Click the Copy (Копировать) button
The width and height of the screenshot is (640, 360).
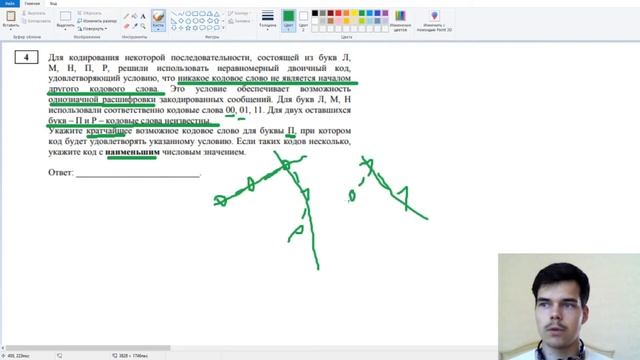[x=37, y=21]
